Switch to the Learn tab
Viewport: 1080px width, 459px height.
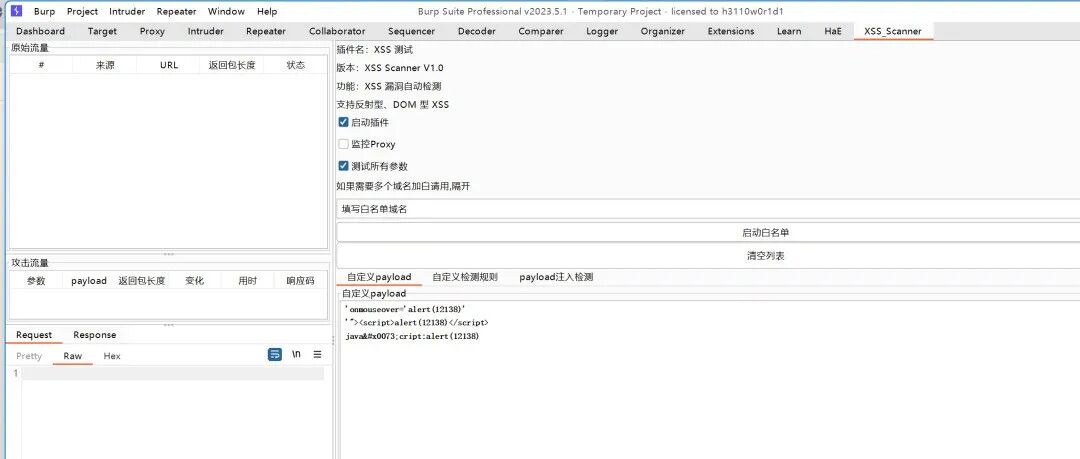[x=789, y=31]
